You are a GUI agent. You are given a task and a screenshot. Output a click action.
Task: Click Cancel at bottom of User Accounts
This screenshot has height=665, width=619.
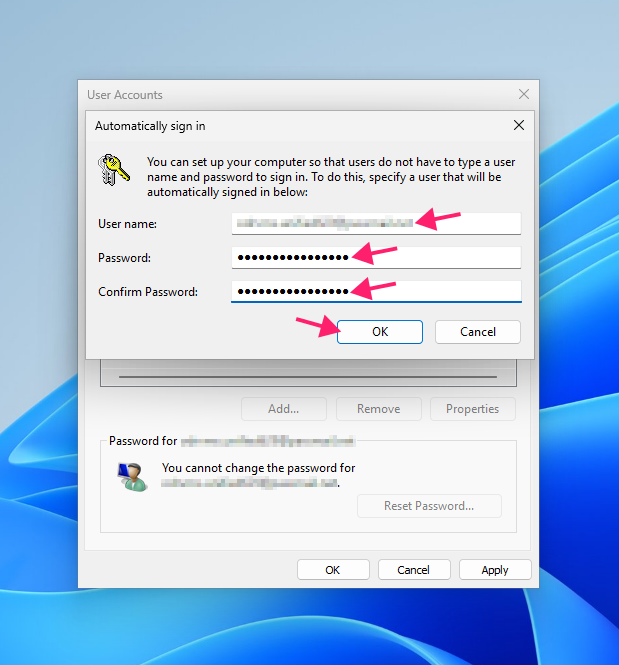414,570
